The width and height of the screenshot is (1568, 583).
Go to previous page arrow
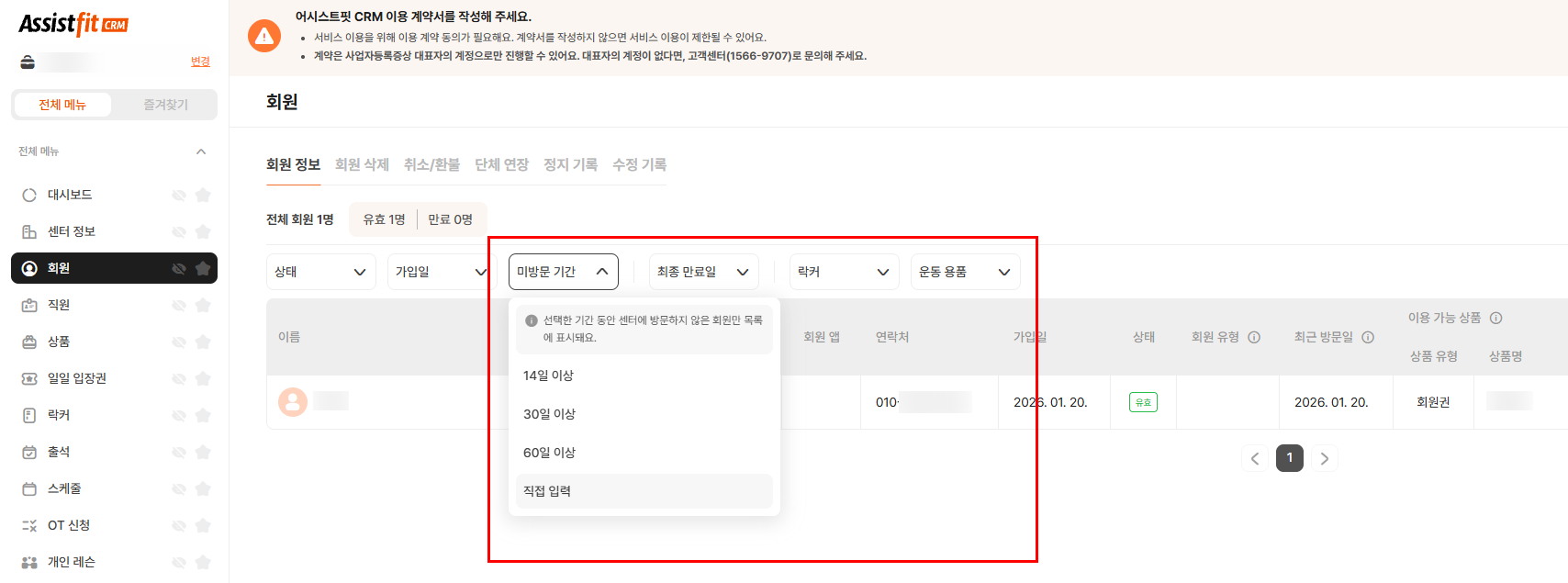(1255, 458)
